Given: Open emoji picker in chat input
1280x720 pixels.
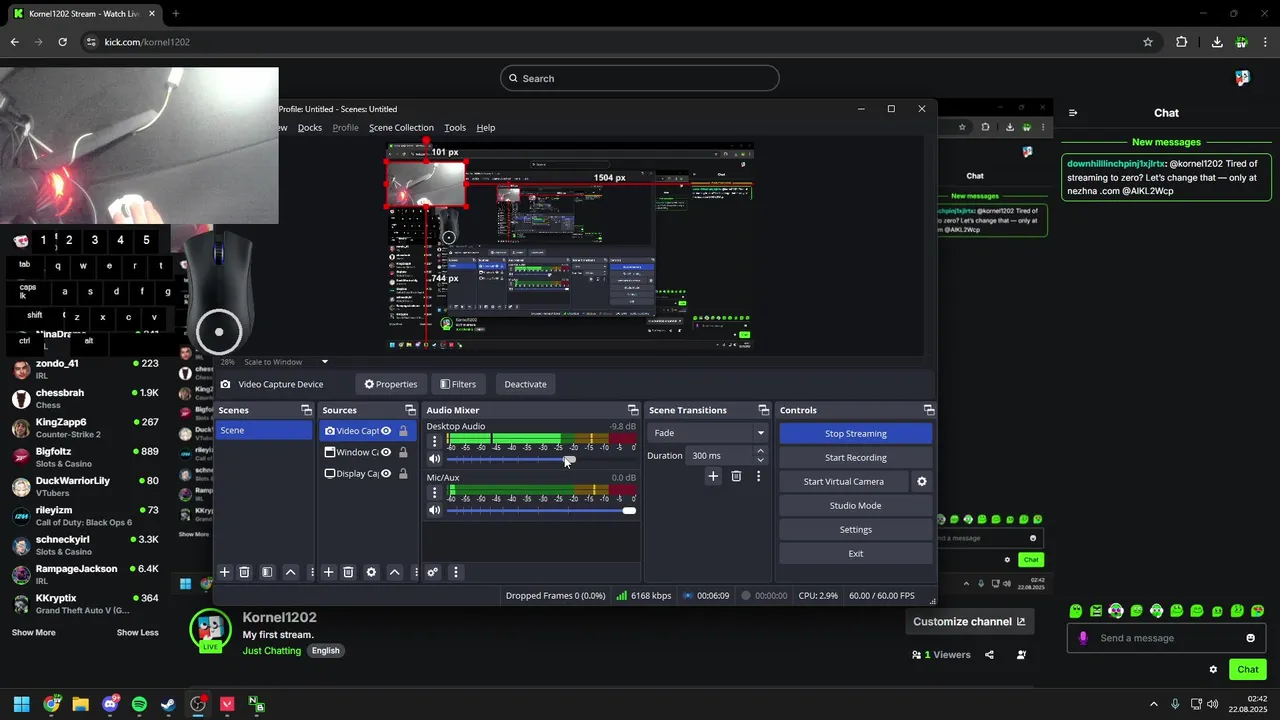Looking at the screenshot, I should 1251,638.
